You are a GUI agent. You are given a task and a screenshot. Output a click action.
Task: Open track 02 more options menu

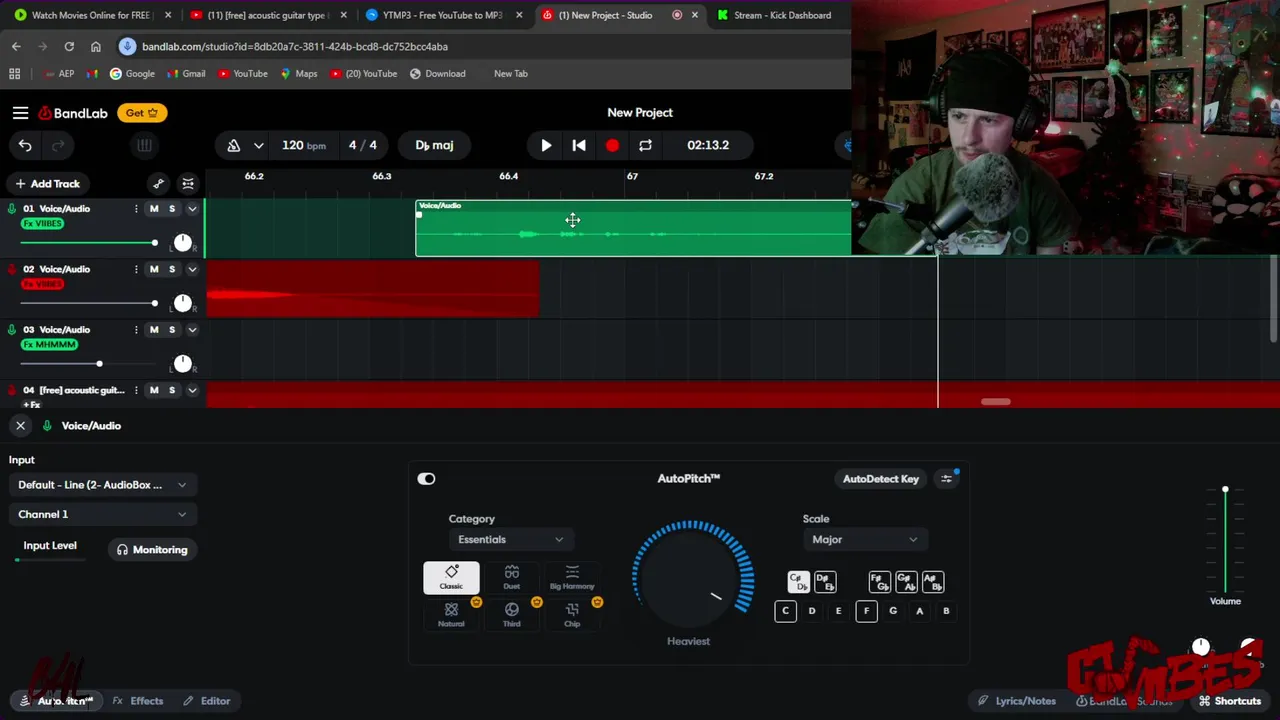[x=136, y=269]
